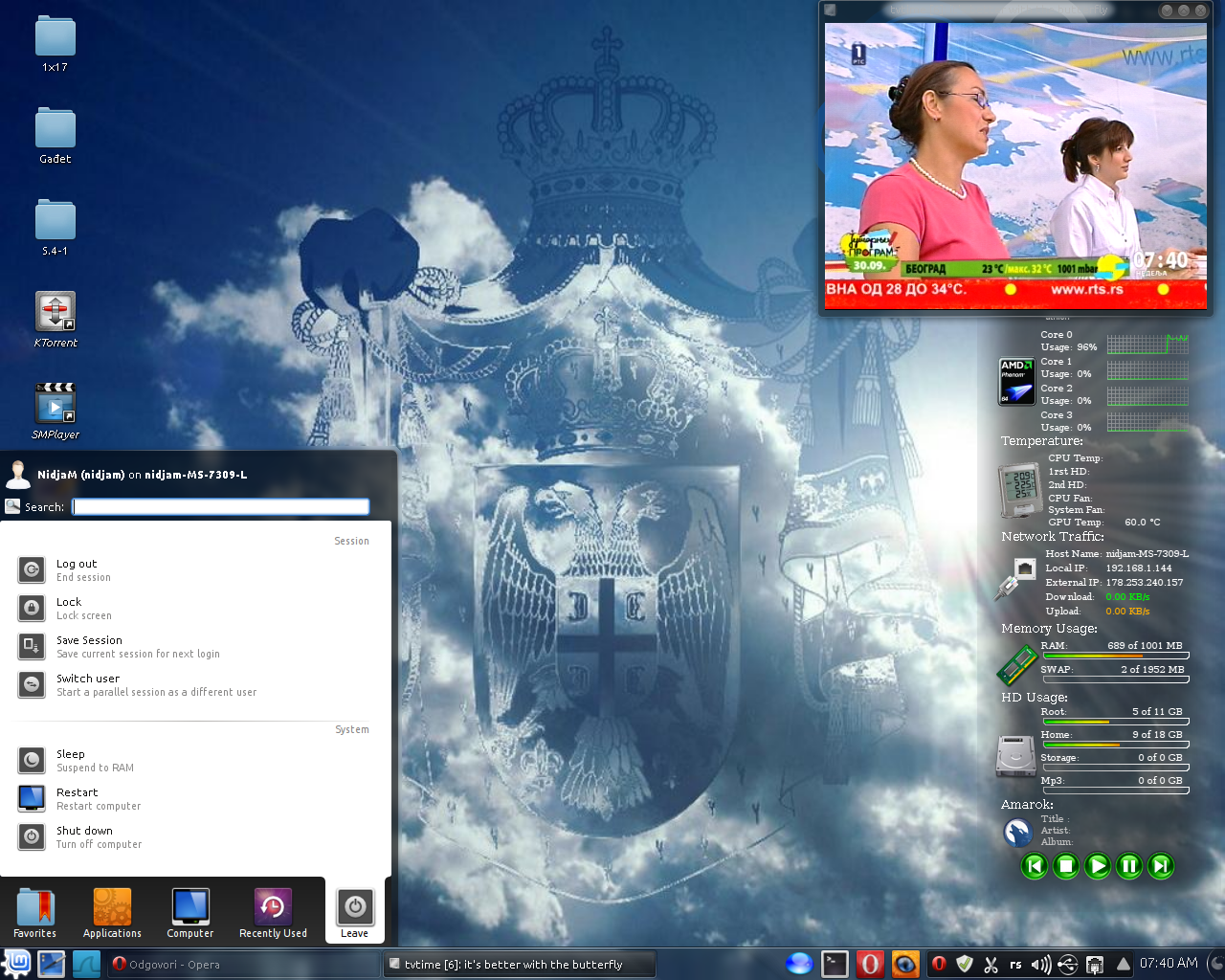Switch to the Favorites launcher tab
1225x980 pixels.
pos(34,912)
